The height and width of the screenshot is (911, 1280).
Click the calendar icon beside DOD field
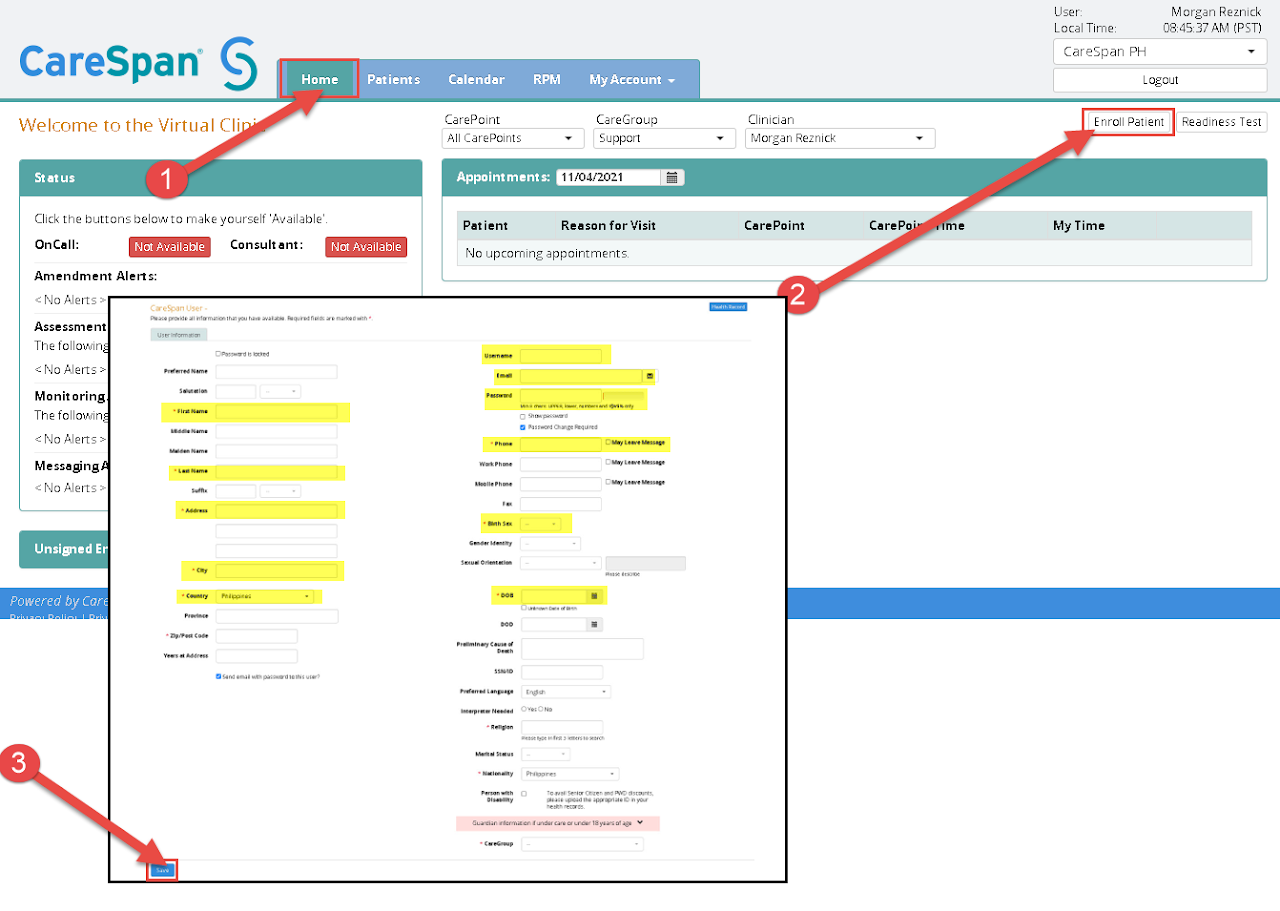594,624
